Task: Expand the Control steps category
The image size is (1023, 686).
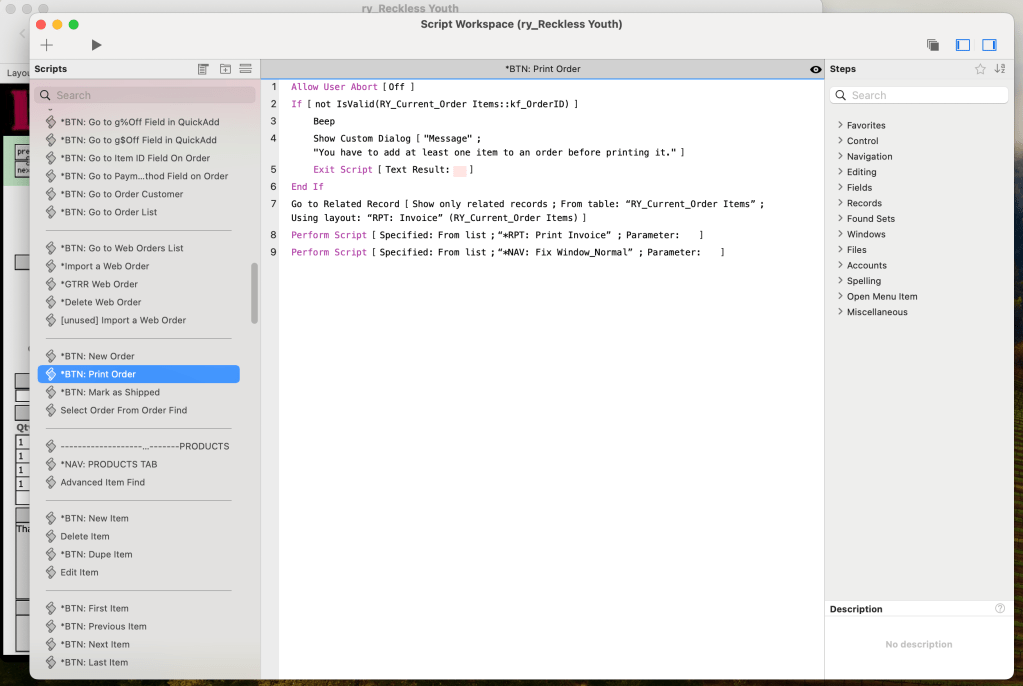Action: point(862,141)
